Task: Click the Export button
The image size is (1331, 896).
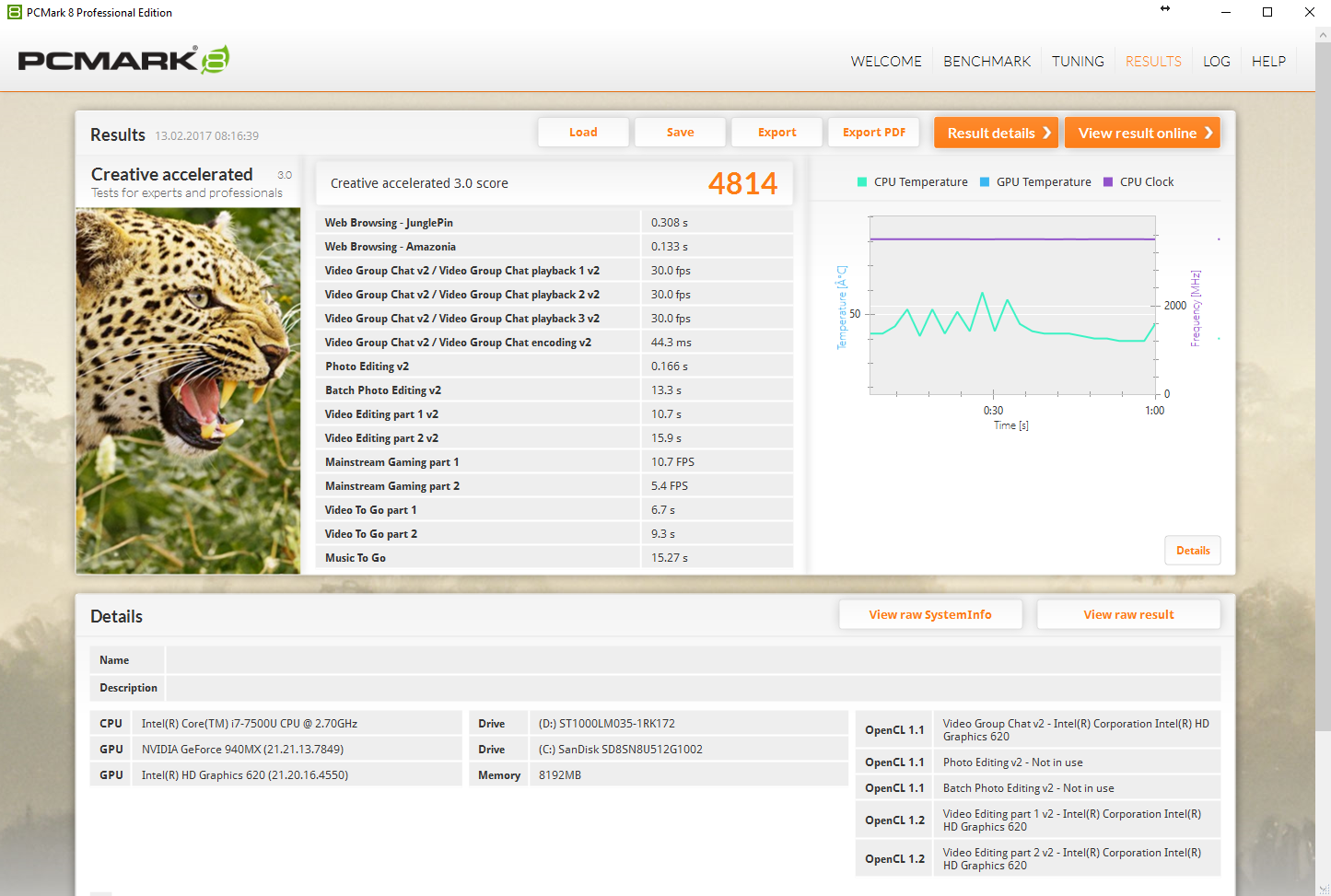Action: coord(776,133)
